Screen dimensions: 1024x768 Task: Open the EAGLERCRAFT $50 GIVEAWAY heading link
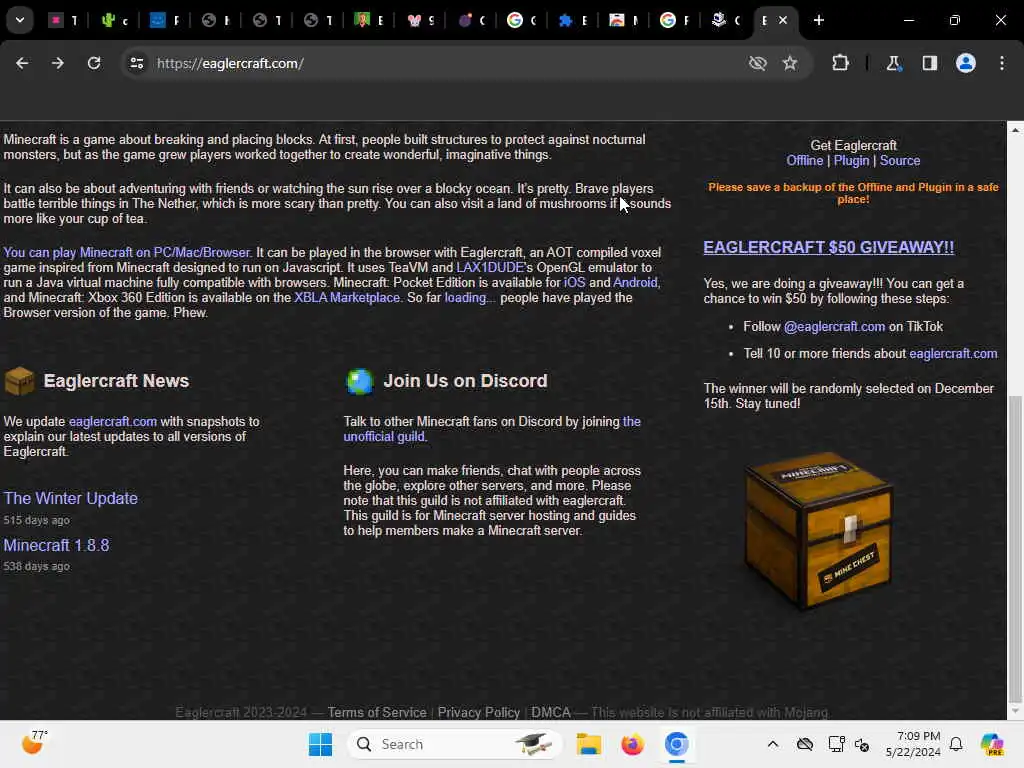click(828, 248)
